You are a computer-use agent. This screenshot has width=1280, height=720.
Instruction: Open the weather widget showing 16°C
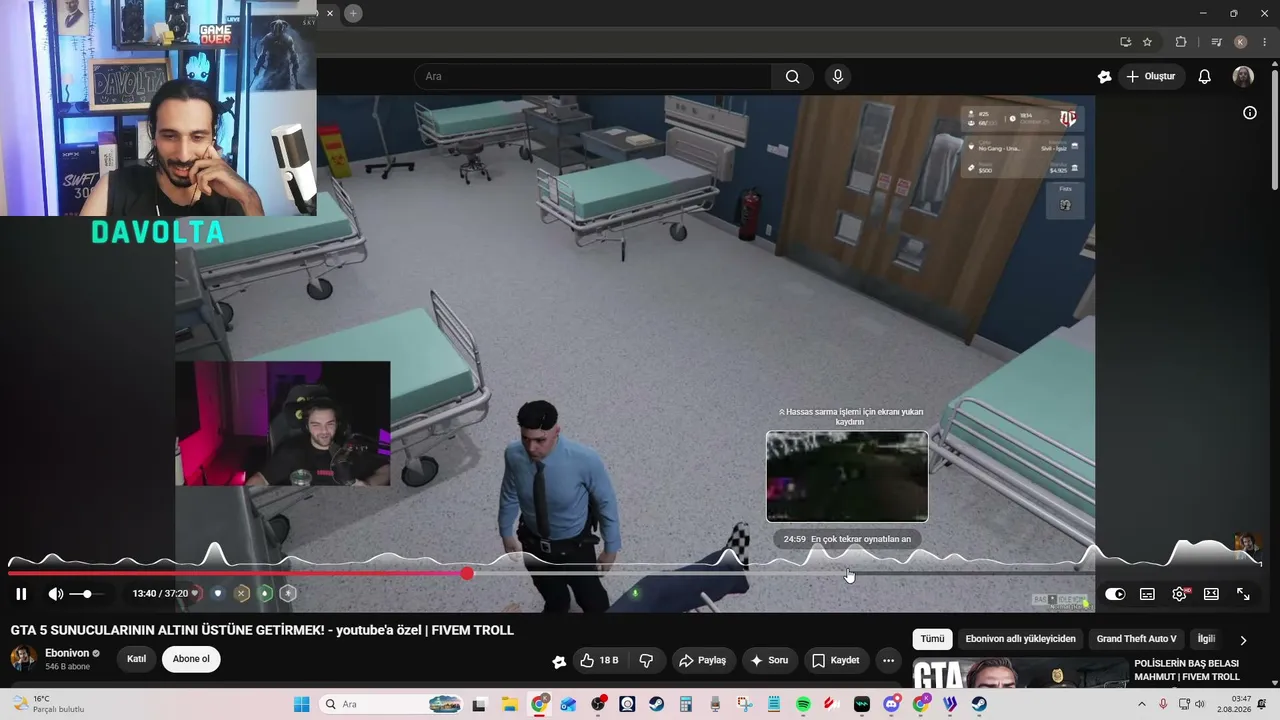[46, 704]
